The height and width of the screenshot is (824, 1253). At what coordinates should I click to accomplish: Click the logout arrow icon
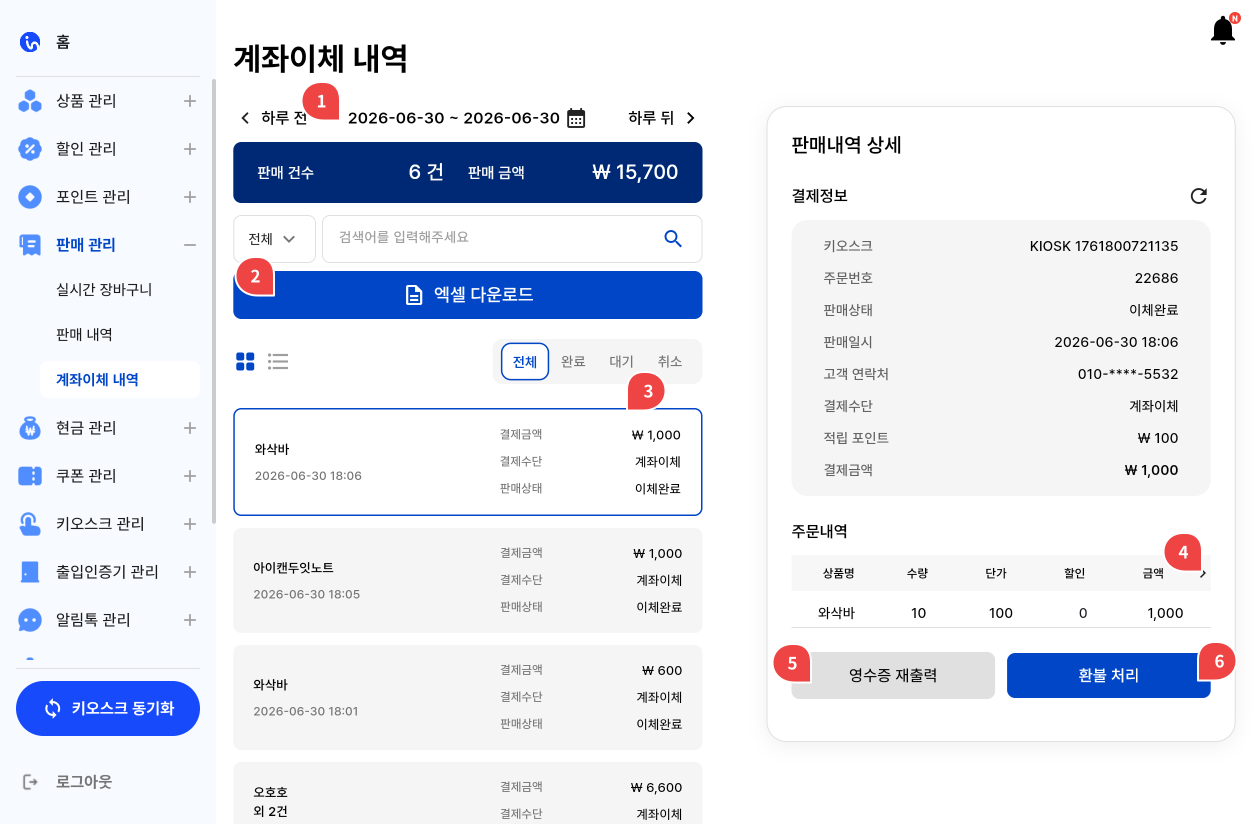point(30,781)
